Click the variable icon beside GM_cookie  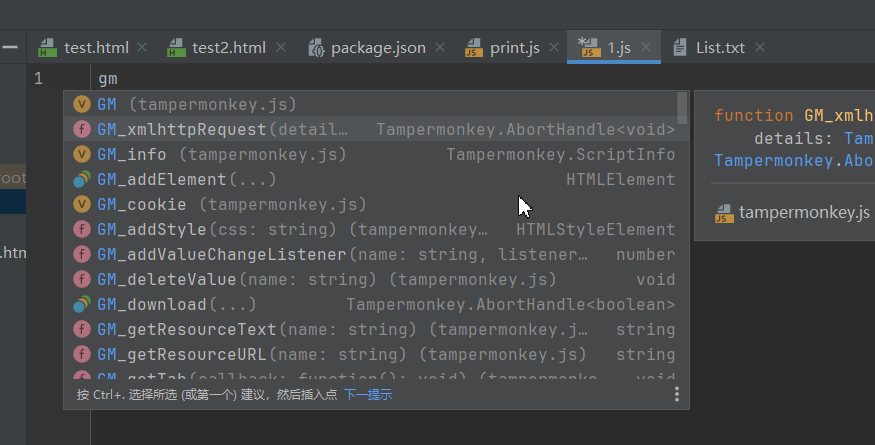[x=82, y=204]
